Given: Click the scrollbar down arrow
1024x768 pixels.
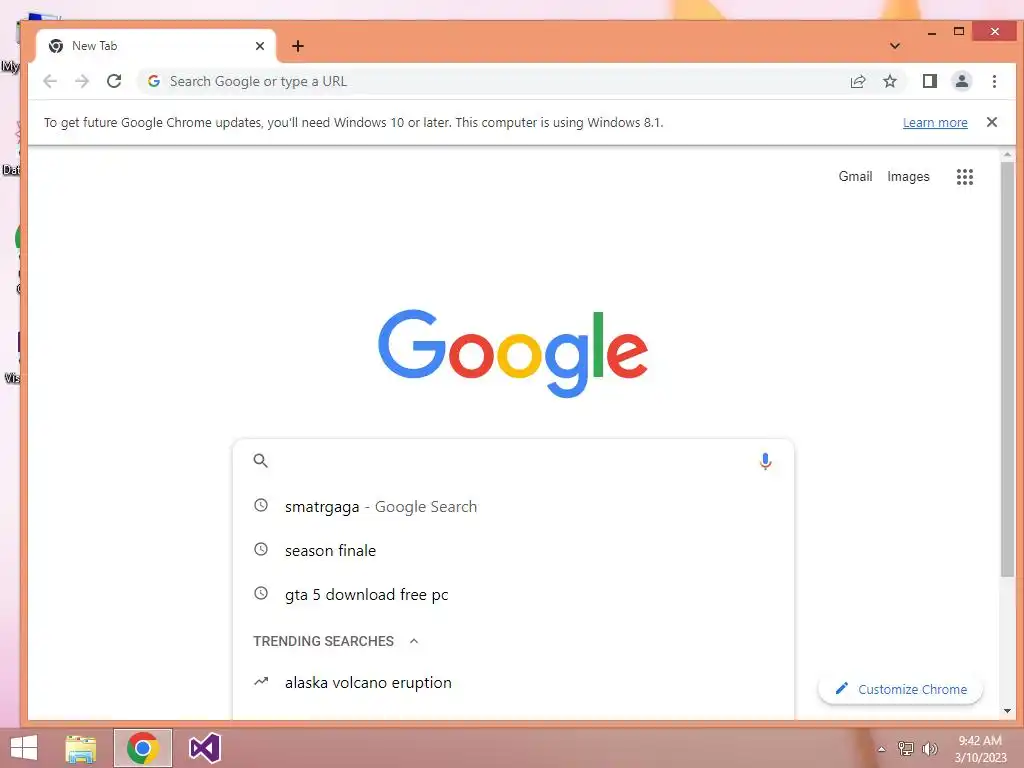Looking at the screenshot, I should (x=1006, y=711).
